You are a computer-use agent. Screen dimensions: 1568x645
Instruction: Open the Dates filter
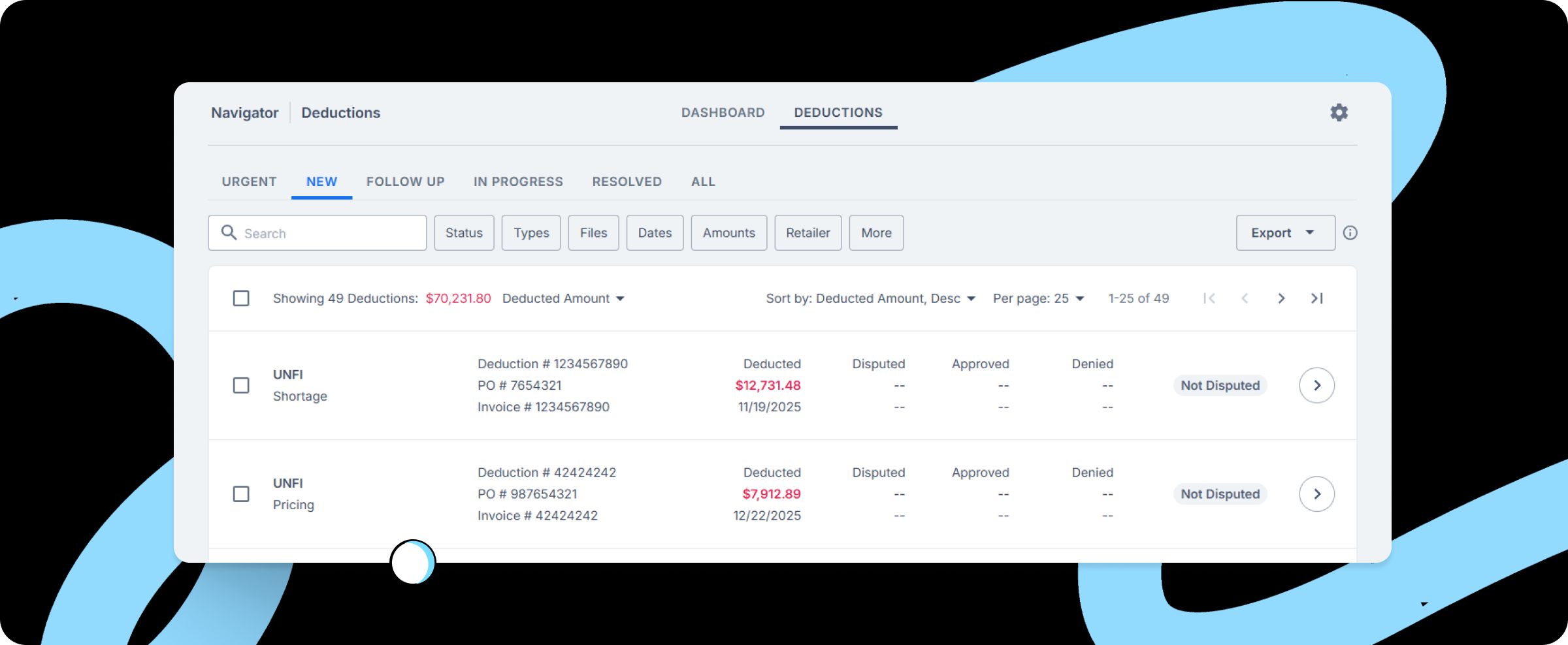coord(655,233)
